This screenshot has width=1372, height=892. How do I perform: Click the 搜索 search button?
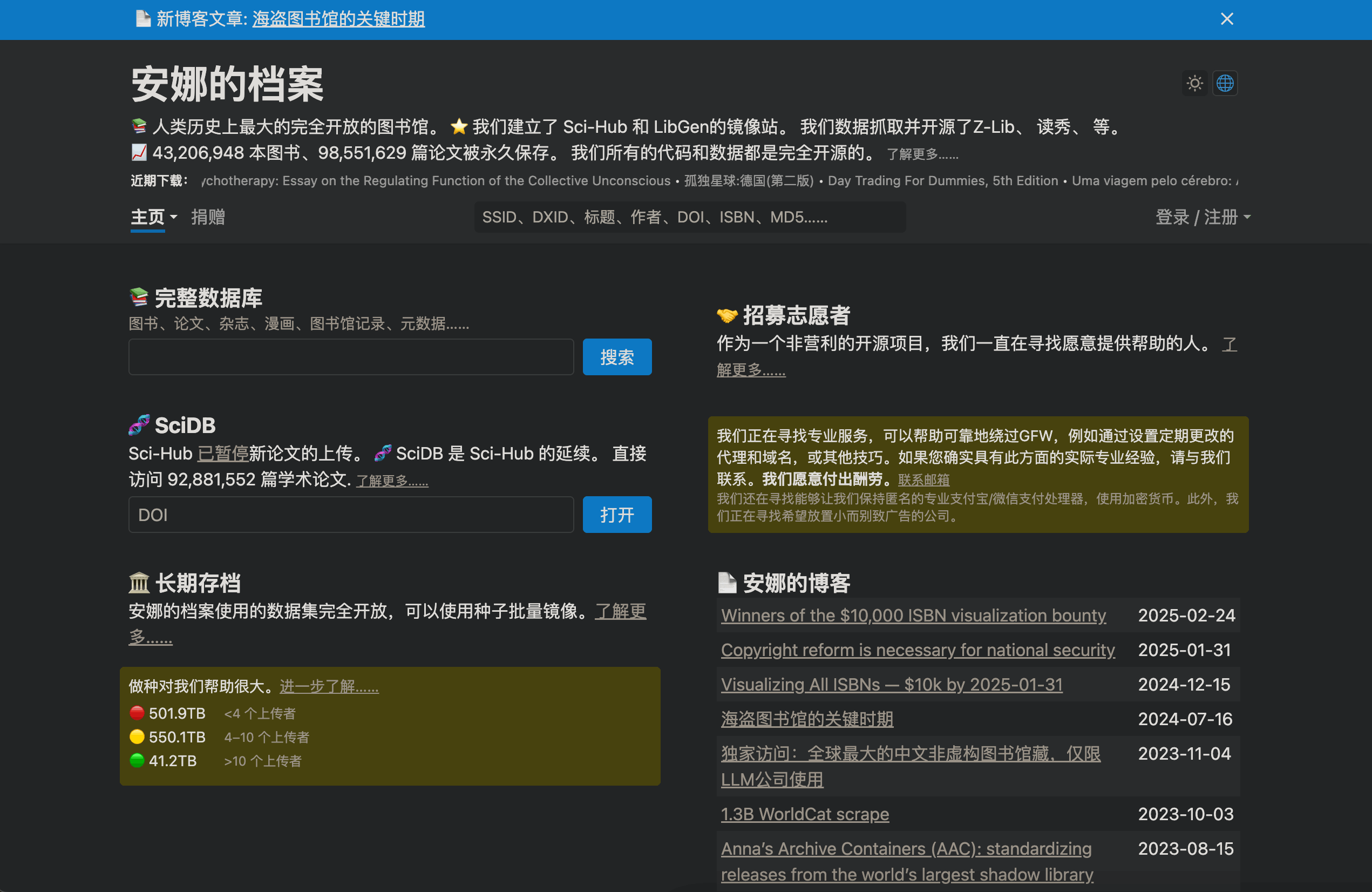(x=616, y=356)
